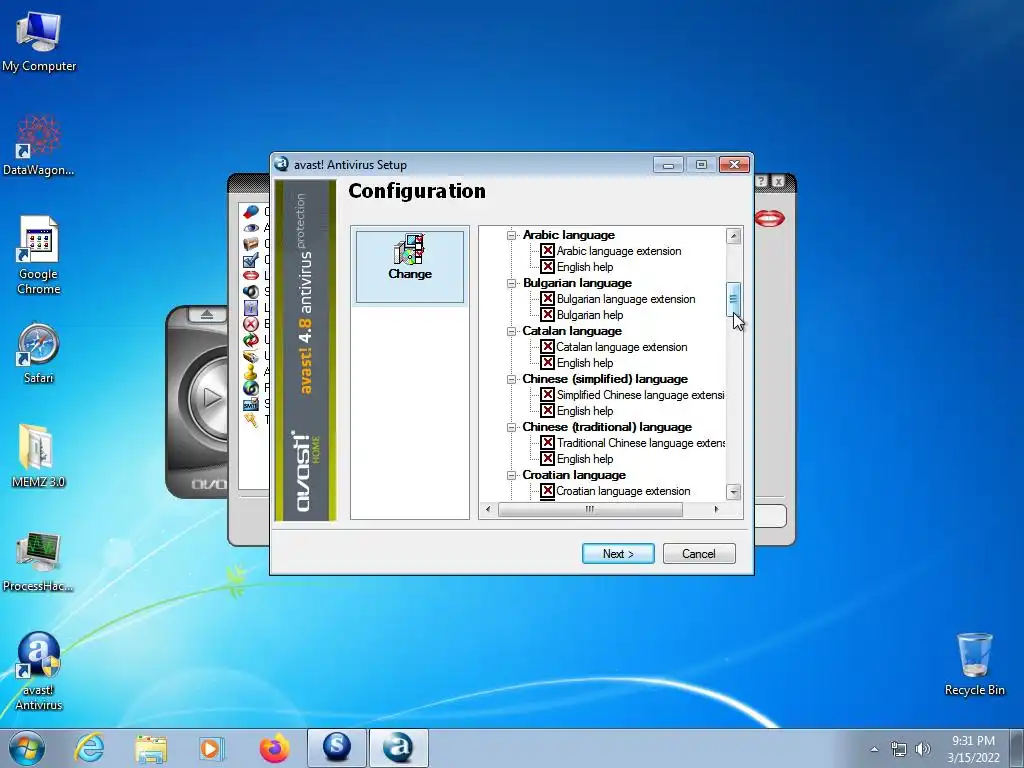Click the scroll left arrow of language tree
1024x768 pixels.
pos(488,509)
